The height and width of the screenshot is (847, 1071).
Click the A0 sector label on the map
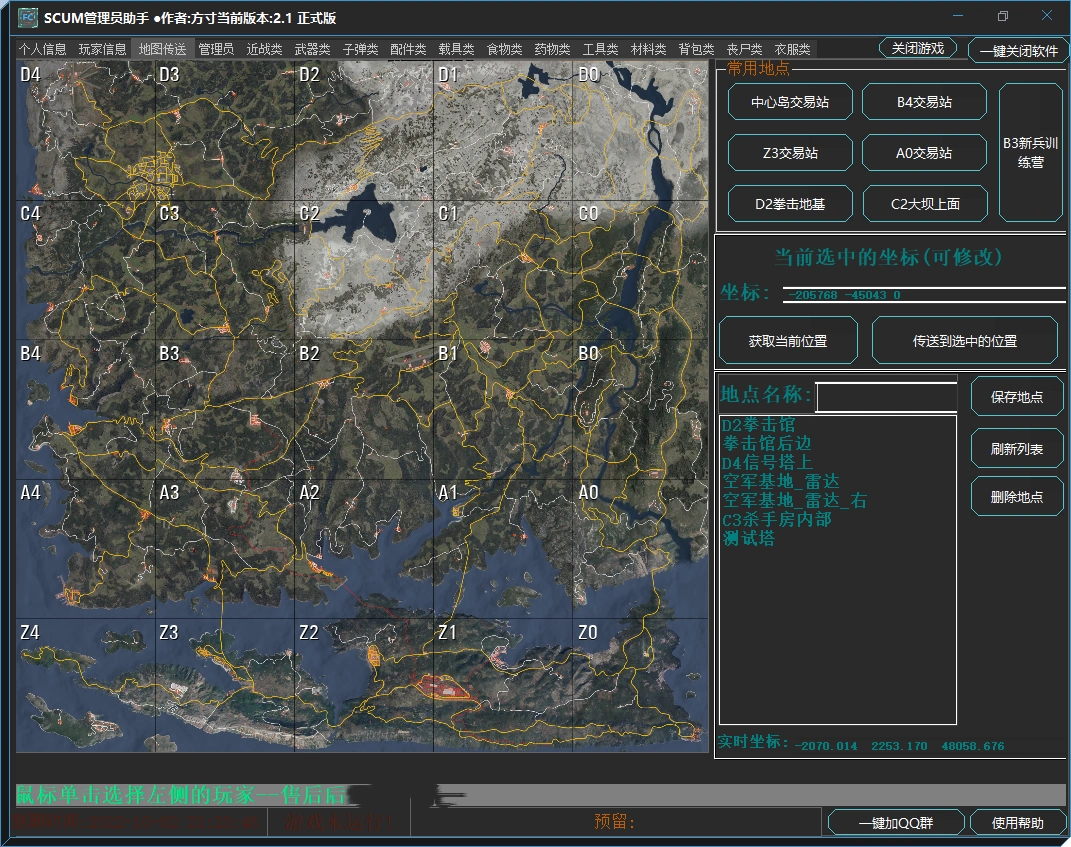pyautogui.click(x=588, y=492)
